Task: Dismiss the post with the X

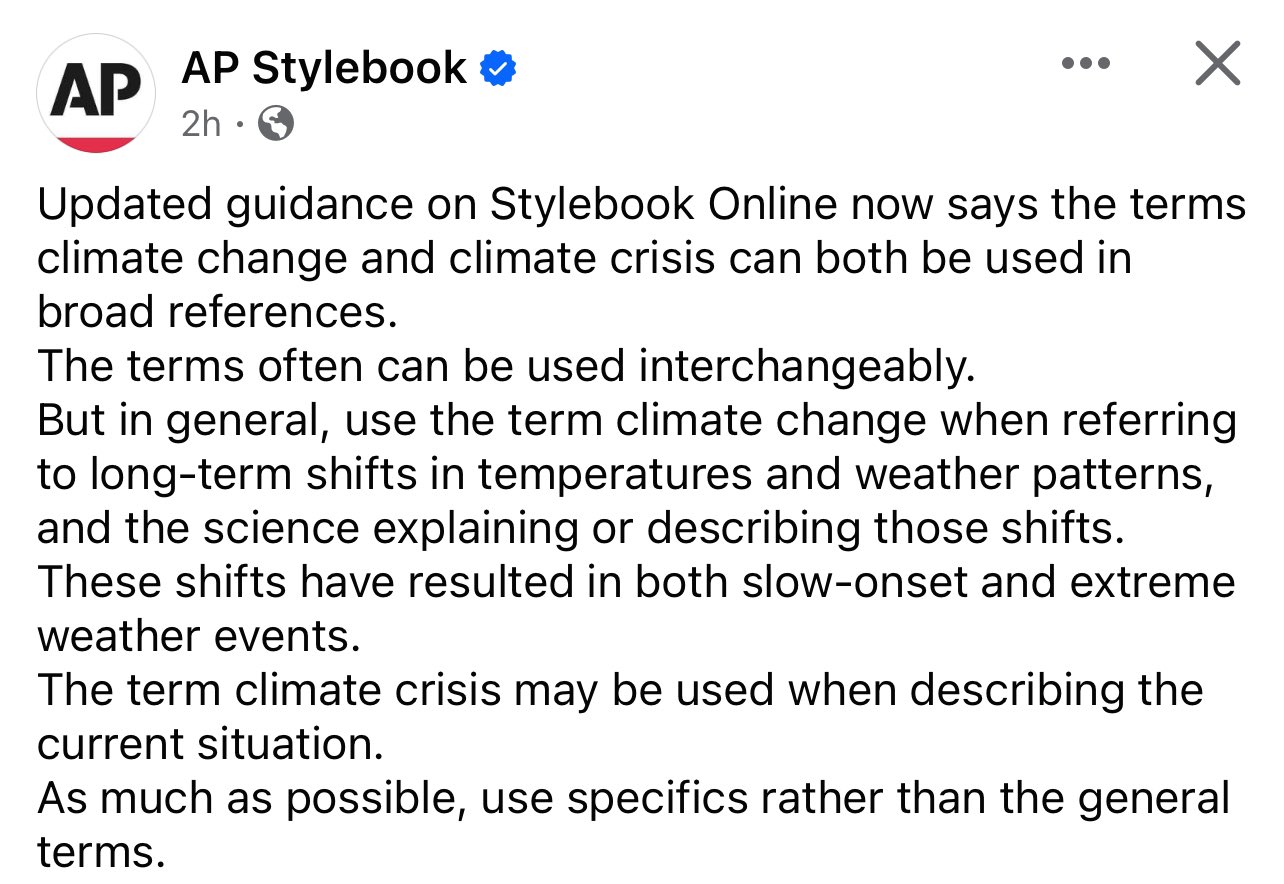Action: (x=1217, y=62)
